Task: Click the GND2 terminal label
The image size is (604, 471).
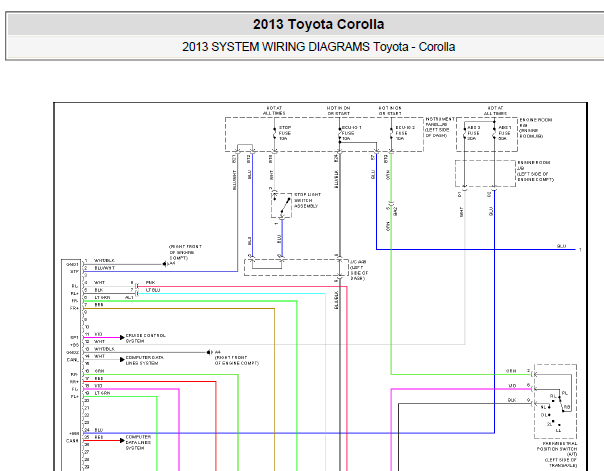Action: [x=72, y=352]
